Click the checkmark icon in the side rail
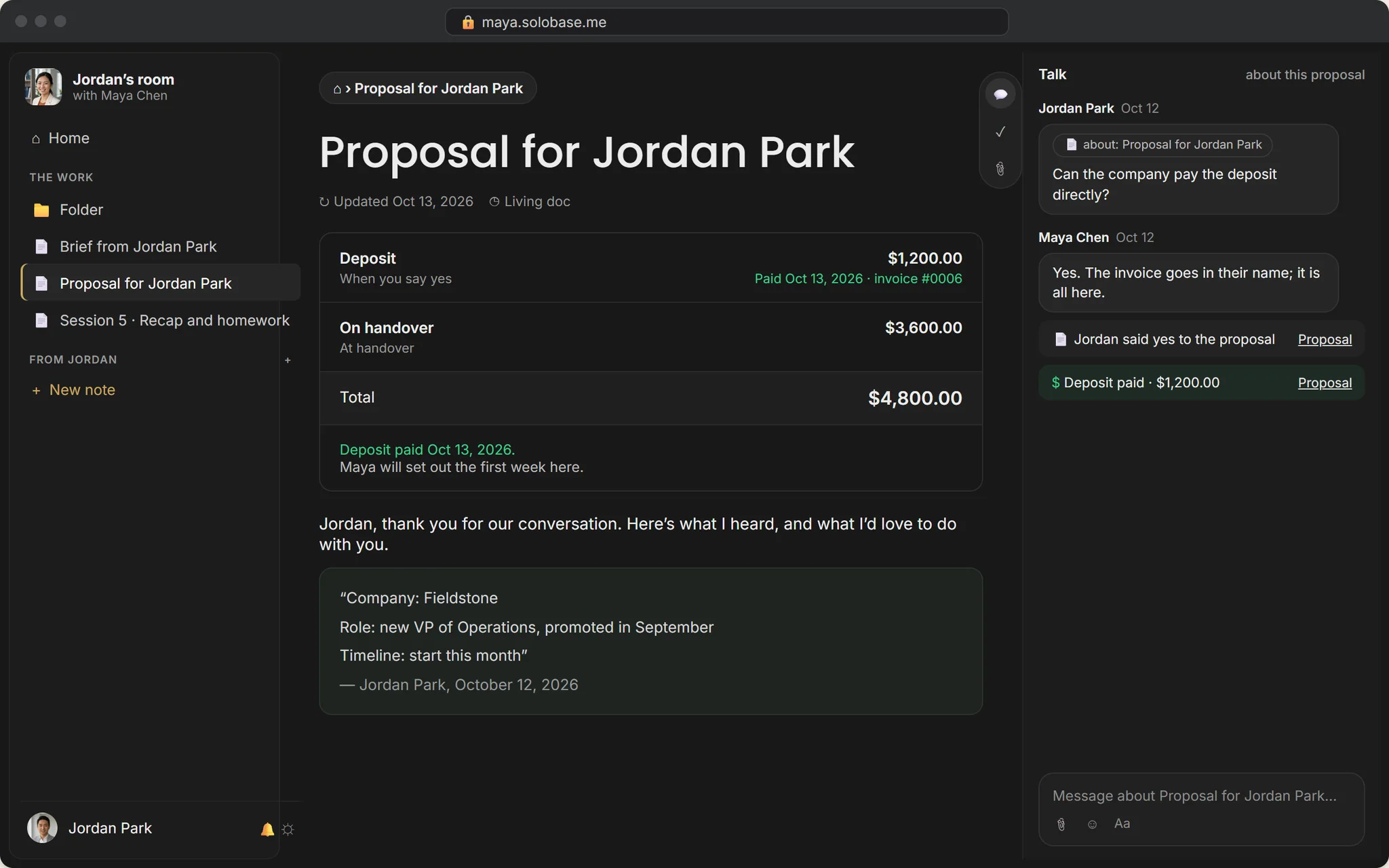Image resolution: width=1389 pixels, height=868 pixels. coord(1000,132)
